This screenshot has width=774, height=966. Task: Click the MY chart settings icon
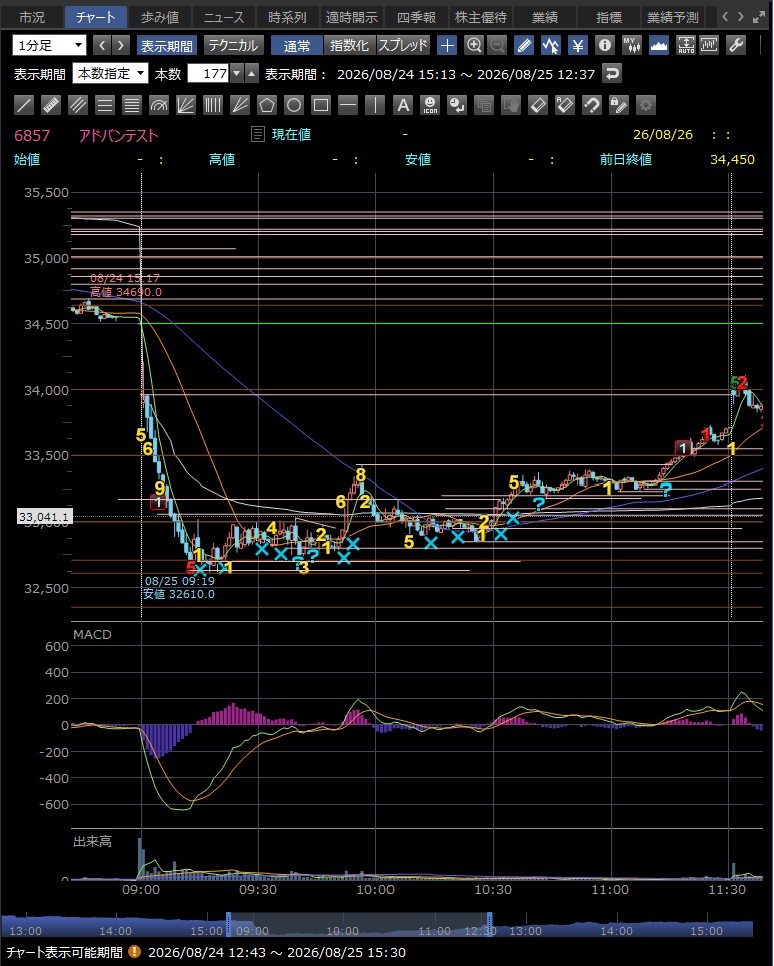(x=632, y=45)
